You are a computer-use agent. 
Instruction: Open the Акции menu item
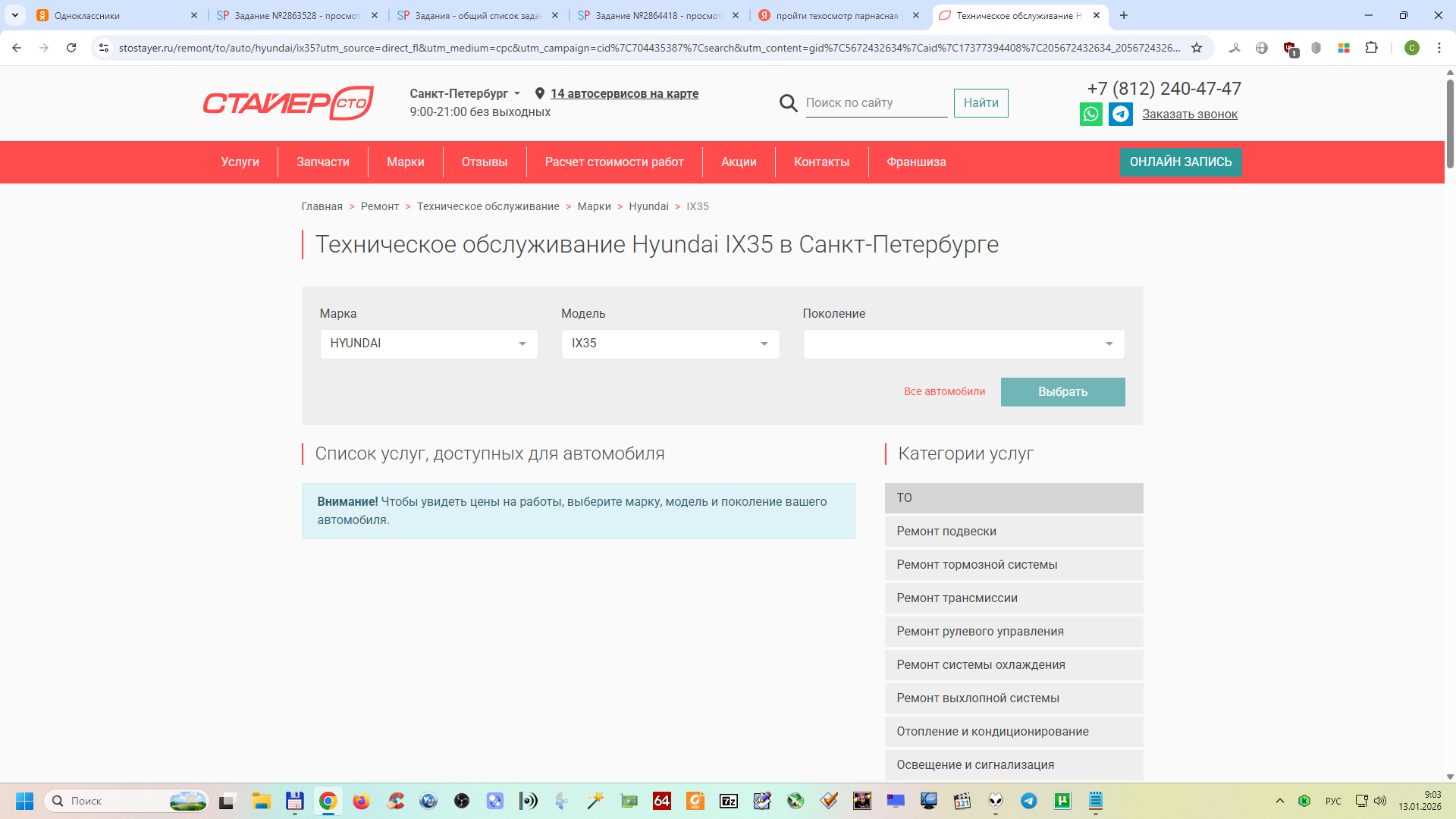(x=738, y=162)
